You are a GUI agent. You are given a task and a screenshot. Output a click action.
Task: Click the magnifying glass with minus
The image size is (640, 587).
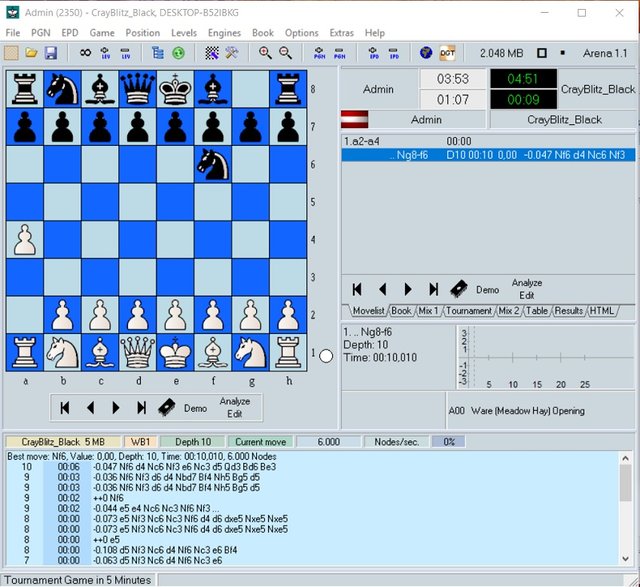pyautogui.click(x=285, y=53)
